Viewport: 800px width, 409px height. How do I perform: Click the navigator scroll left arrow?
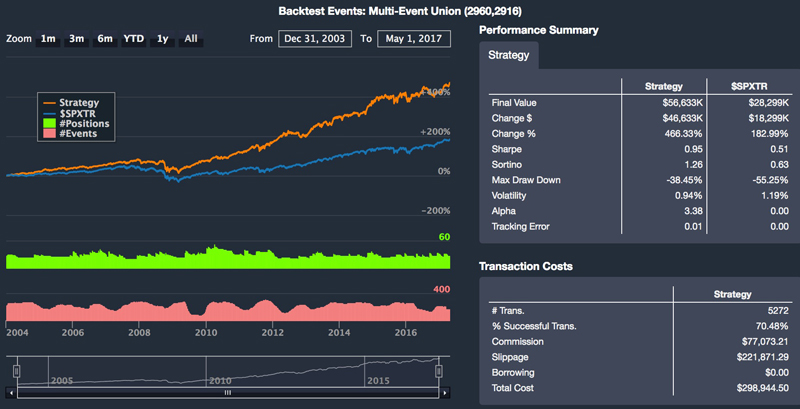coord(11,393)
